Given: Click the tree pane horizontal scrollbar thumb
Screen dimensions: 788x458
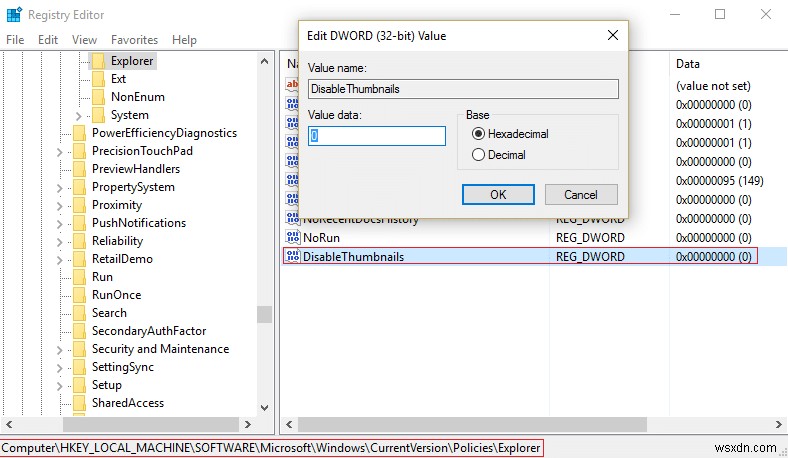Looking at the screenshot, I should coord(150,424).
